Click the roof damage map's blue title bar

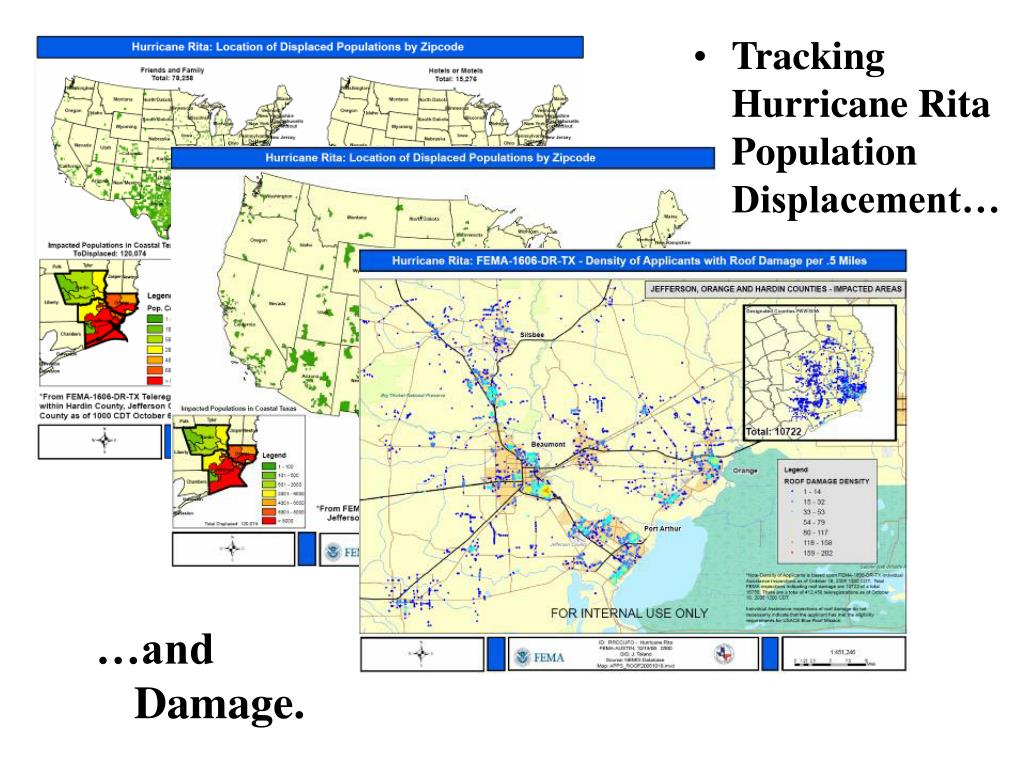[x=633, y=261]
